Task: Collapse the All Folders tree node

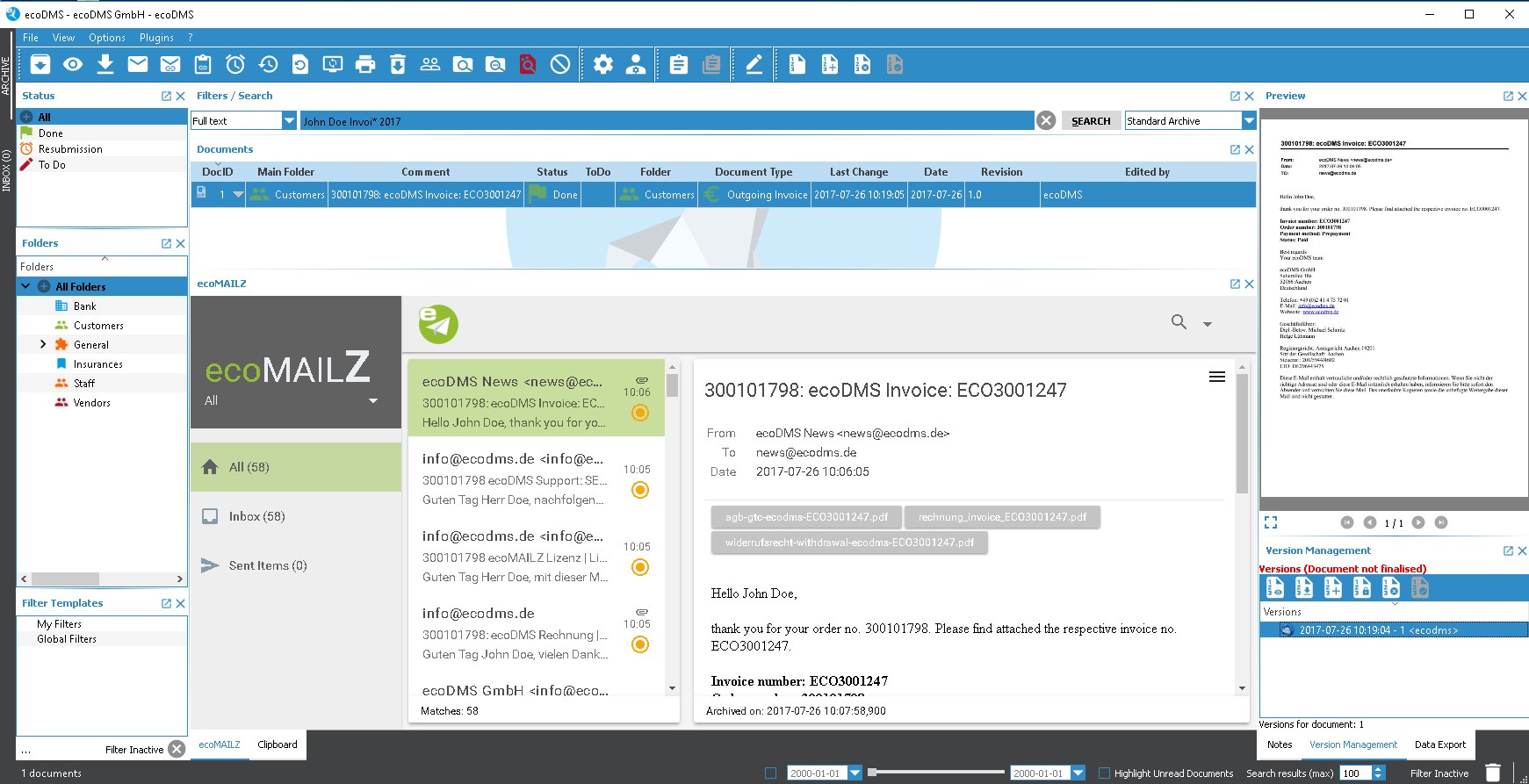Action: point(25,286)
